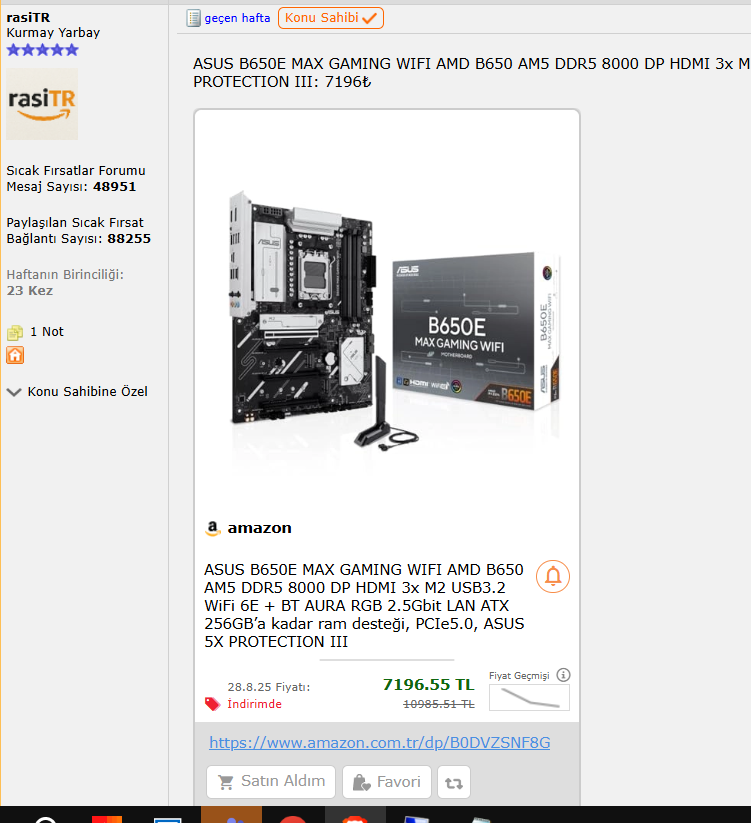Open the amazon.com.tr product link
The height and width of the screenshot is (823, 751).
pyautogui.click(x=379, y=743)
